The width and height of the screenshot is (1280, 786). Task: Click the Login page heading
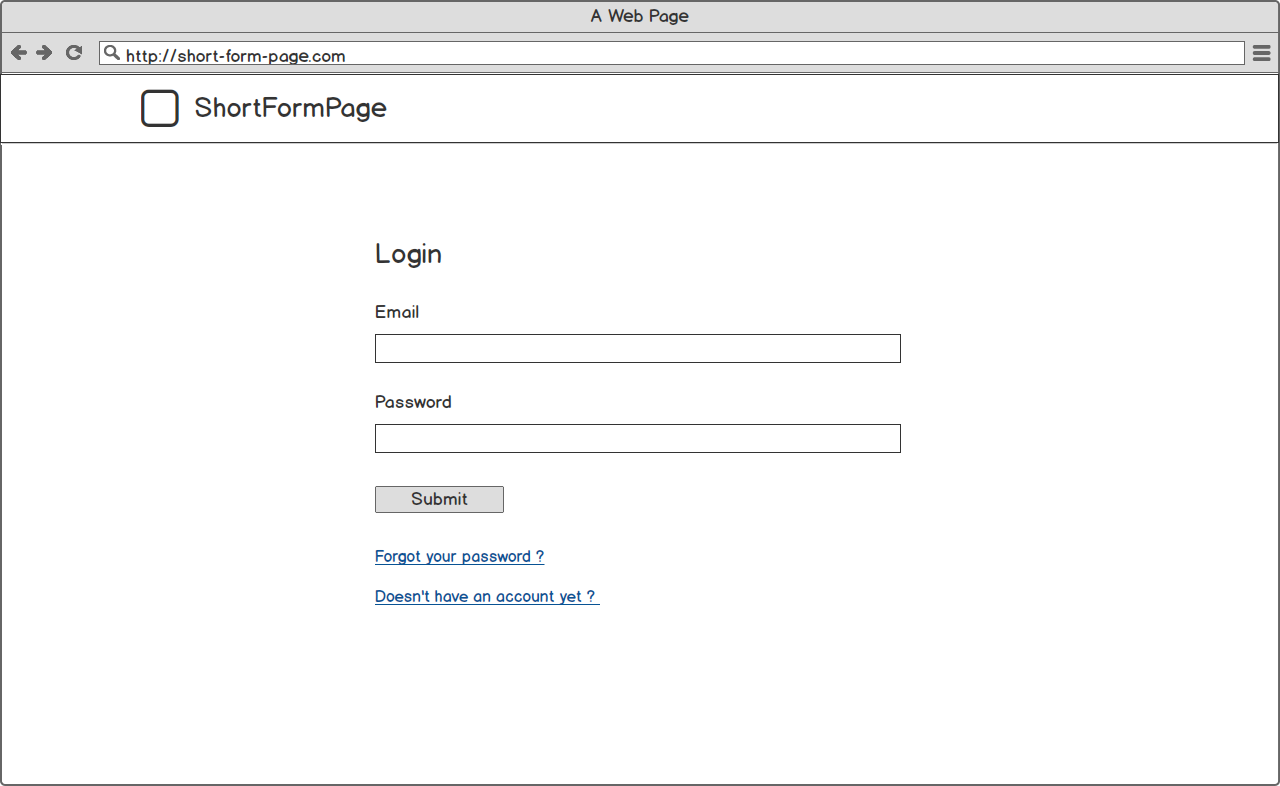pos(408,254)
